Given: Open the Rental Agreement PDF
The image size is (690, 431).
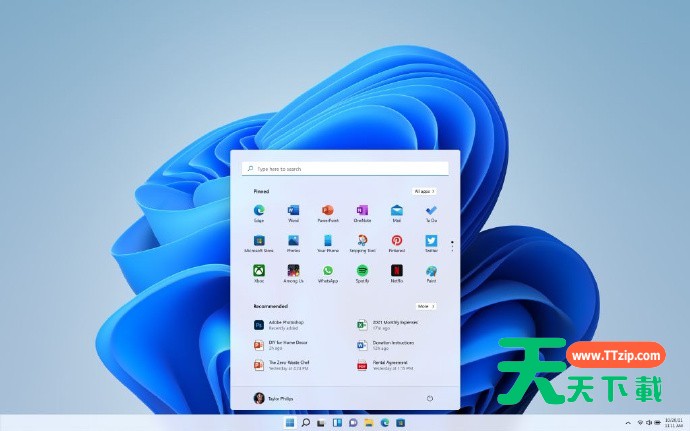Looking at the screenshot, I should (385, 365).
